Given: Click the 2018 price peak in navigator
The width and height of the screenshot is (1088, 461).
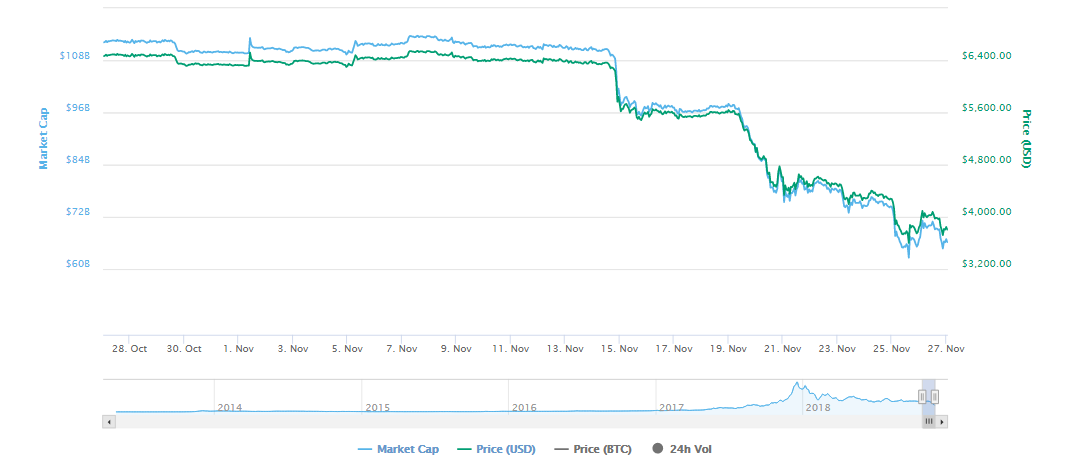Looking at the screenshot, I should (x=797, y=385).
